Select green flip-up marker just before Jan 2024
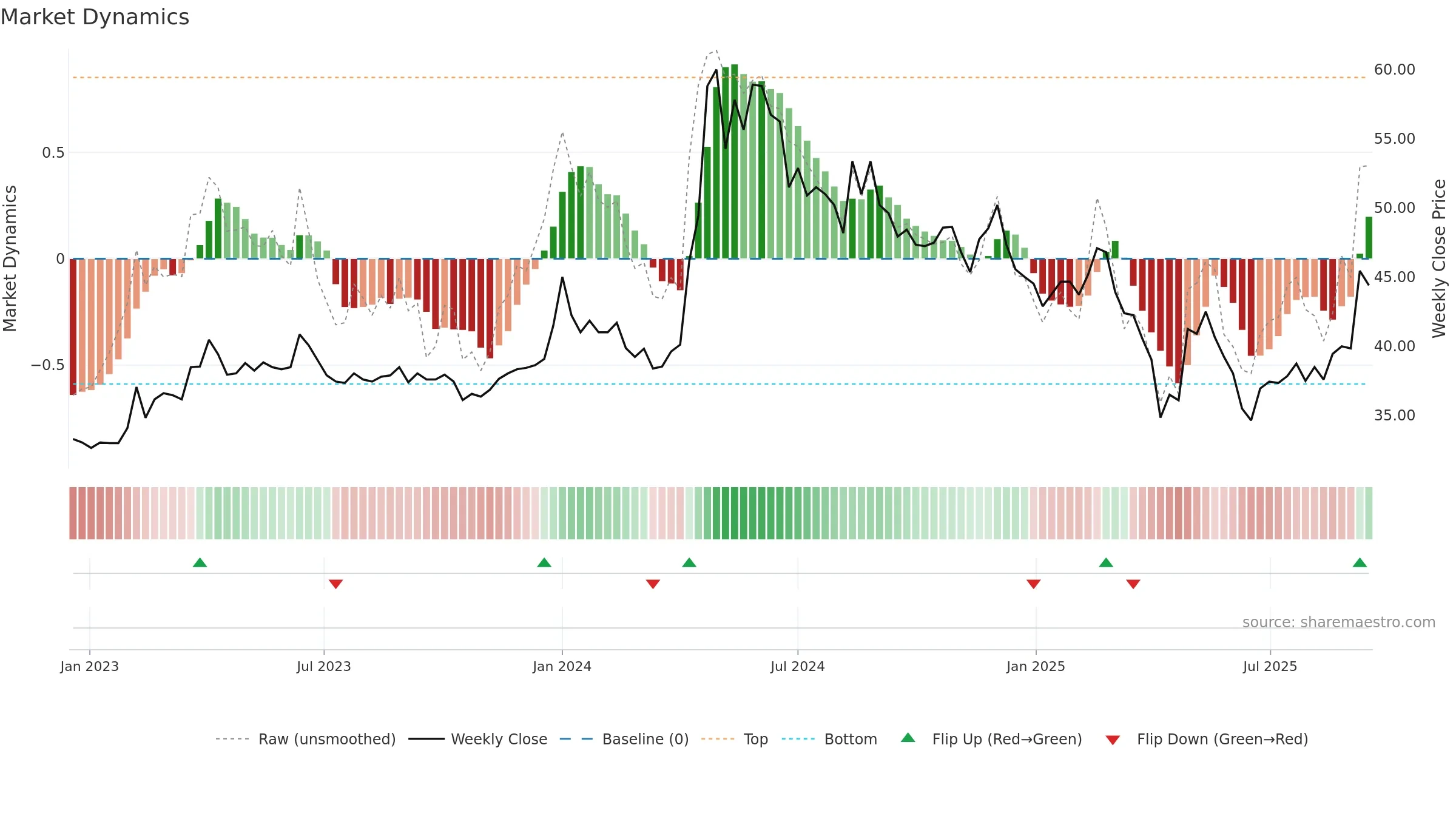The height and width of the screenshot is (819, 1456). (544, 562)
